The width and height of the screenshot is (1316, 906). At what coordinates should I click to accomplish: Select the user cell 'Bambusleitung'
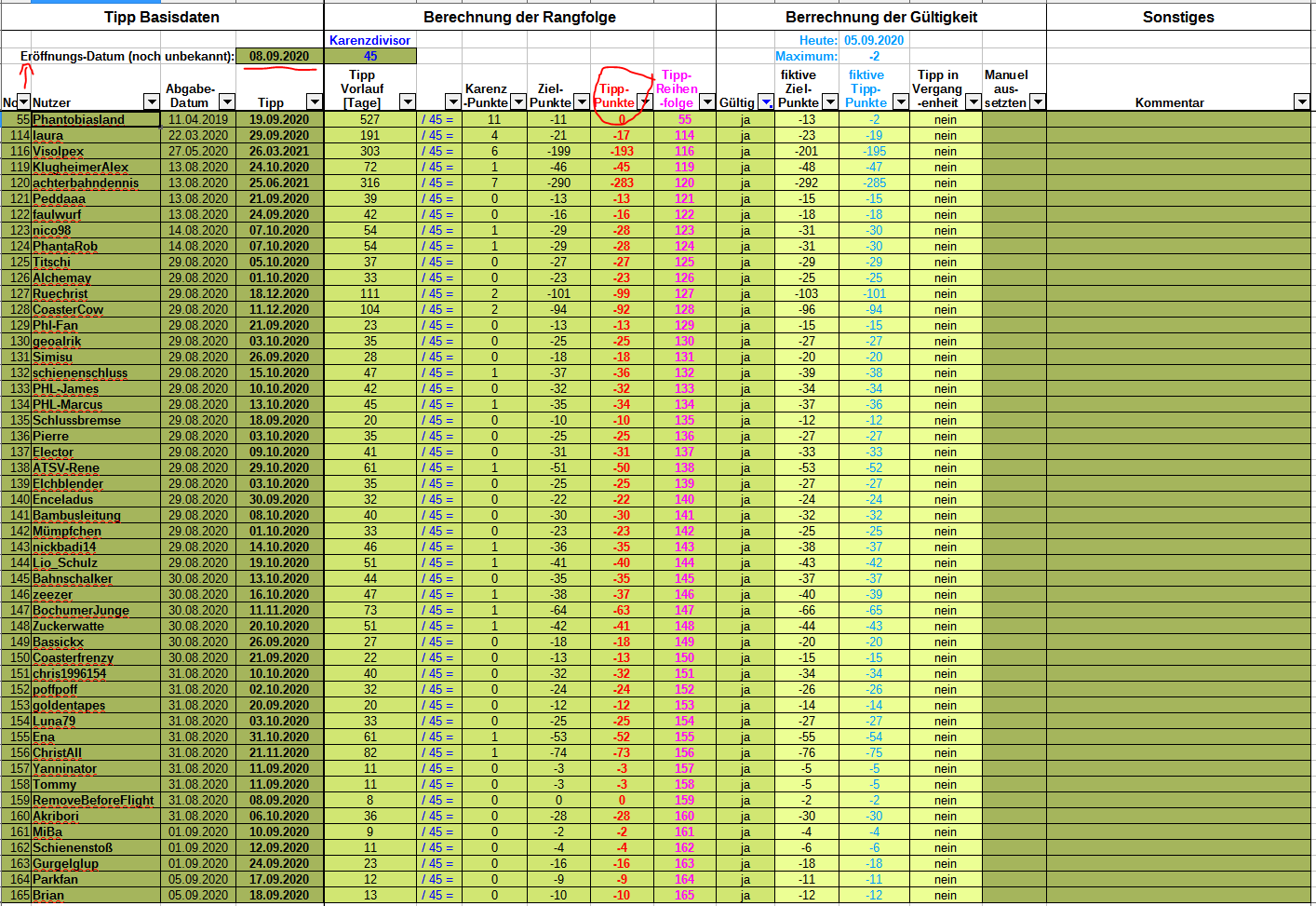(96, 515)
